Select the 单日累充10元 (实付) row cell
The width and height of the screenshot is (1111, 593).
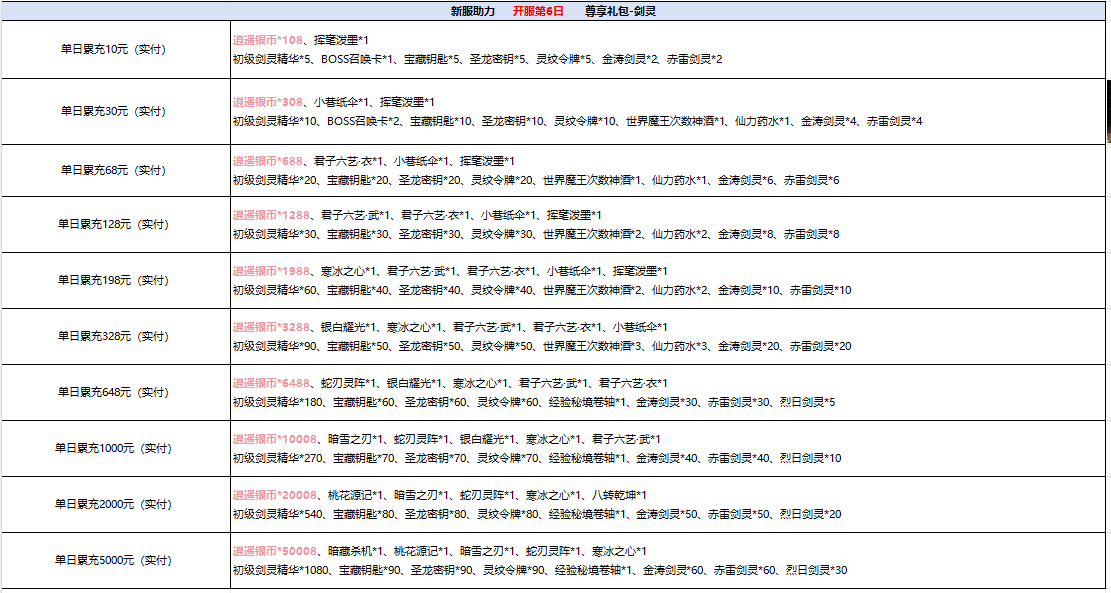coord(113,50)
